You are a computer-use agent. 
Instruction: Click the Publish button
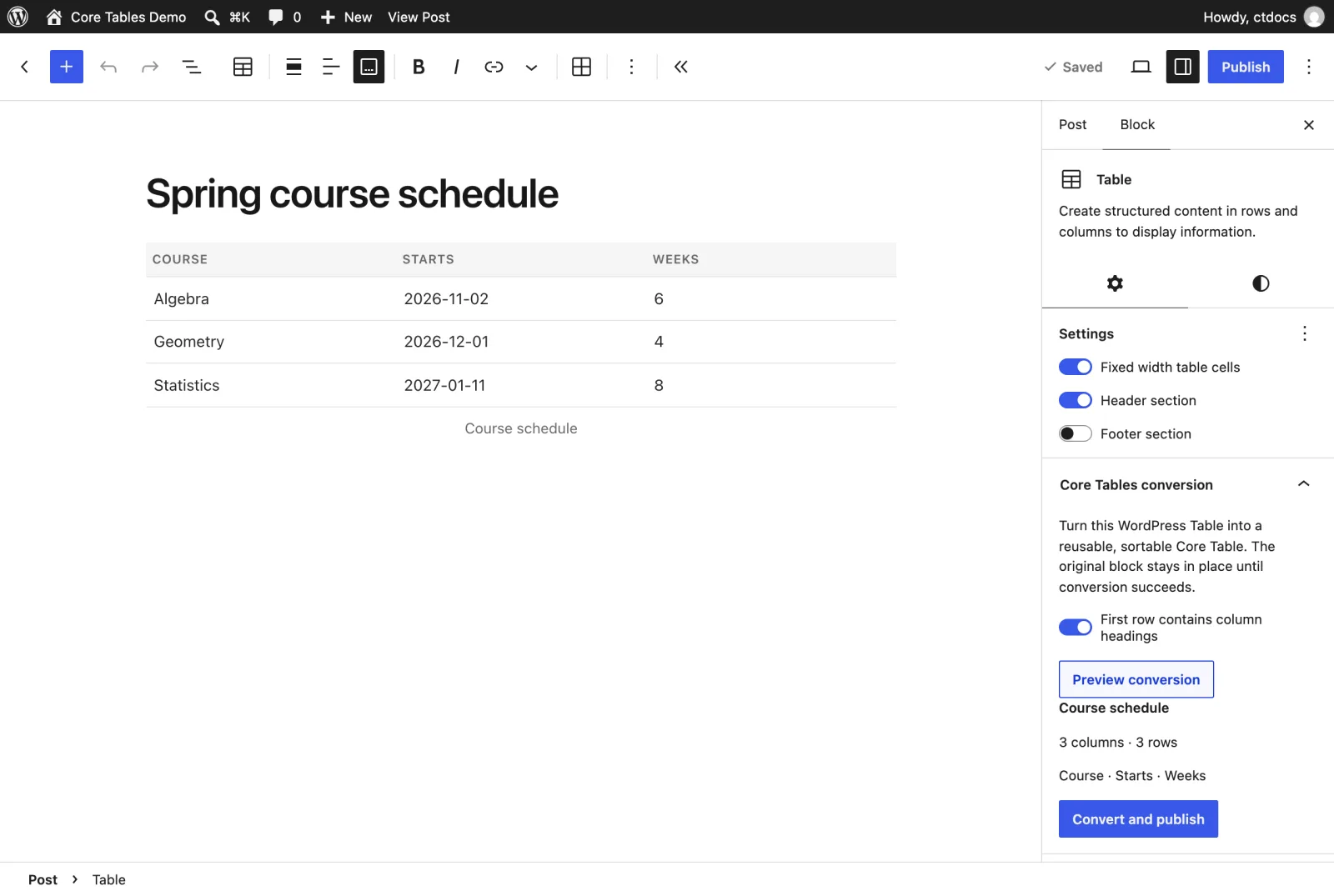coord(1246,67)
